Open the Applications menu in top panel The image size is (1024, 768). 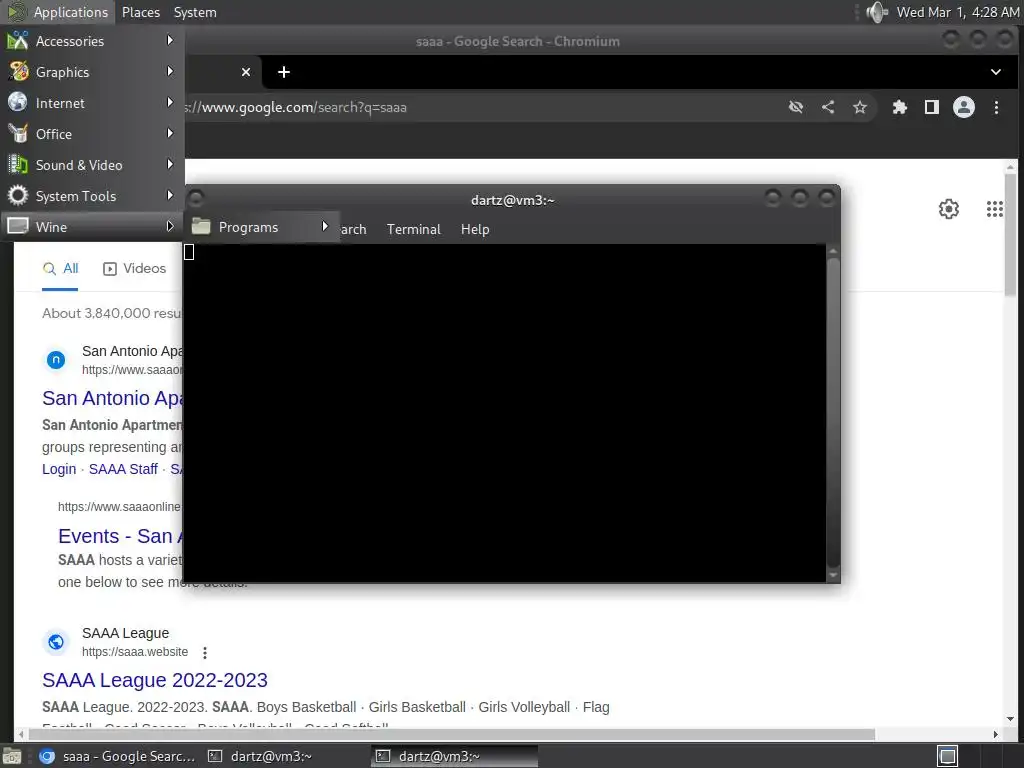click(59, 12)
